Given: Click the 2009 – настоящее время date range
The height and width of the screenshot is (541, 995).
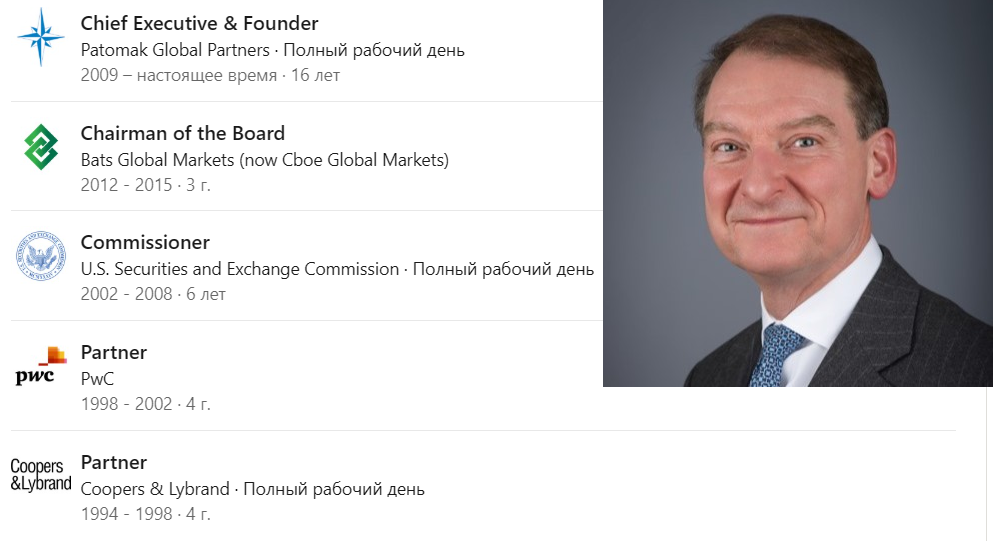Looking at the screenshot, I should coord(178,76).
